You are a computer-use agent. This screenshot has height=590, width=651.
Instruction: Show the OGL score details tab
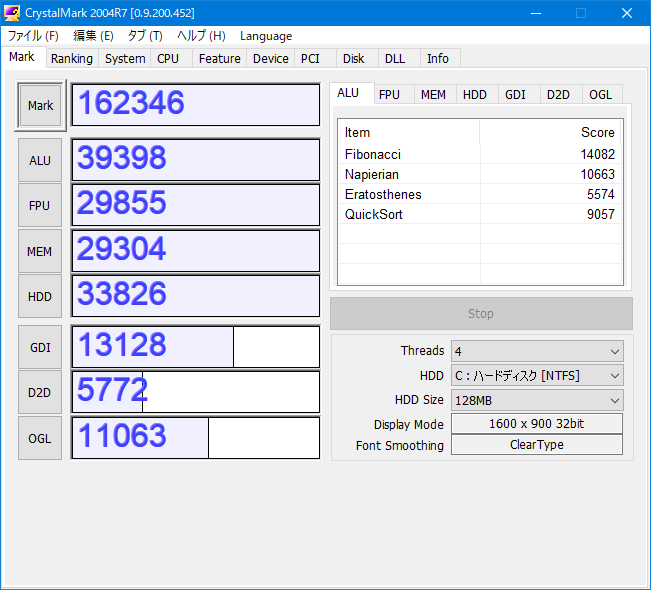pyautogui.click(x=600, y=95)
